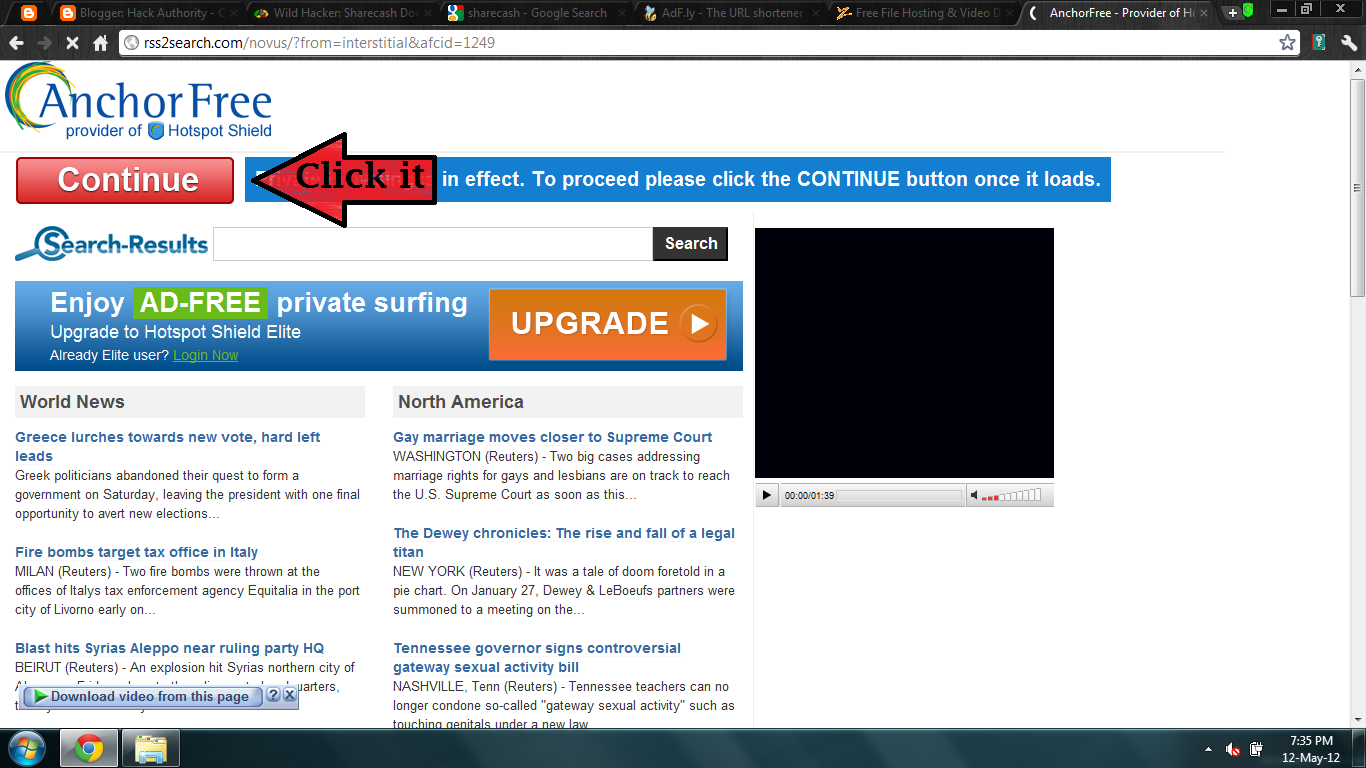Show hidden system tray icons
The height and width of the screenshot is (768, 1366).
pyautogui.click(x=1209, y=749)
